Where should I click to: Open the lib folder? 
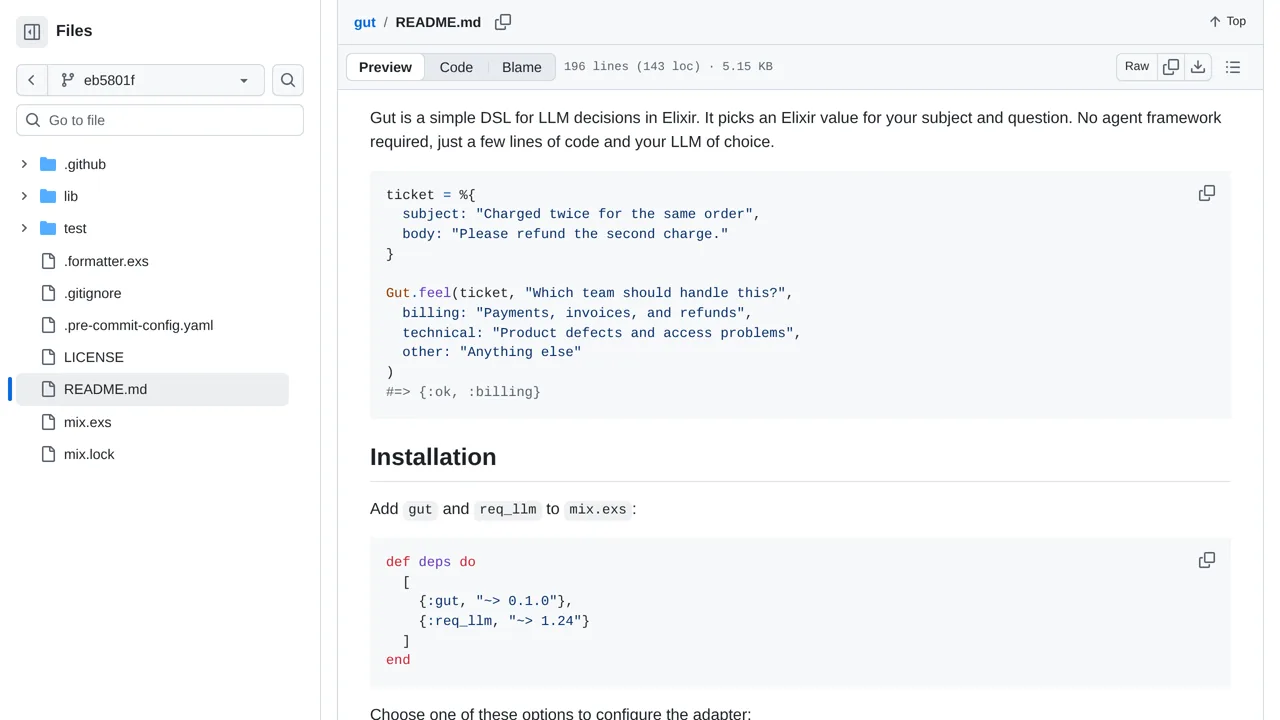(x=71, y=196)
